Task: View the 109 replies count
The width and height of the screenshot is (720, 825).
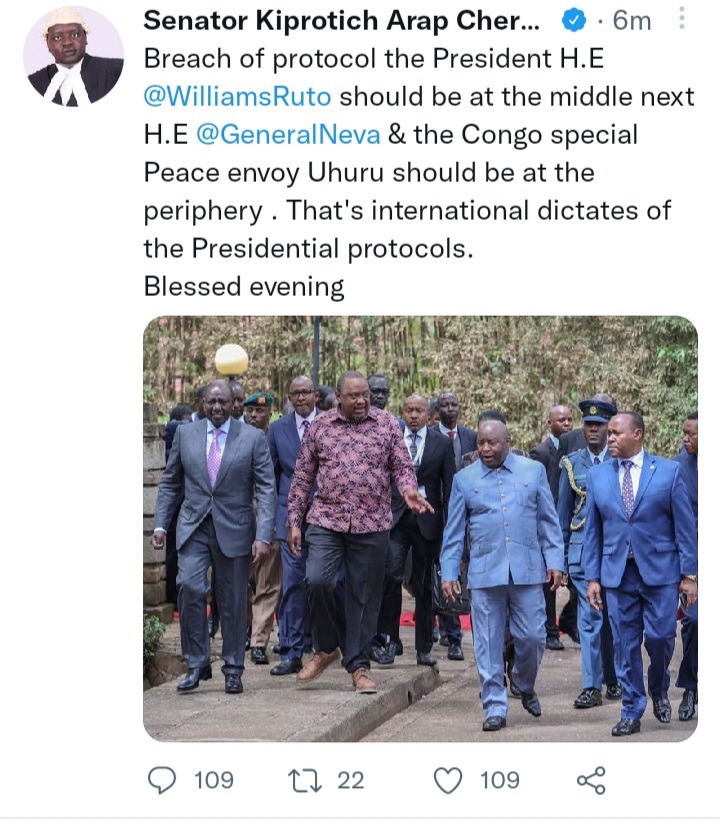Action: [x=214, y=780]
